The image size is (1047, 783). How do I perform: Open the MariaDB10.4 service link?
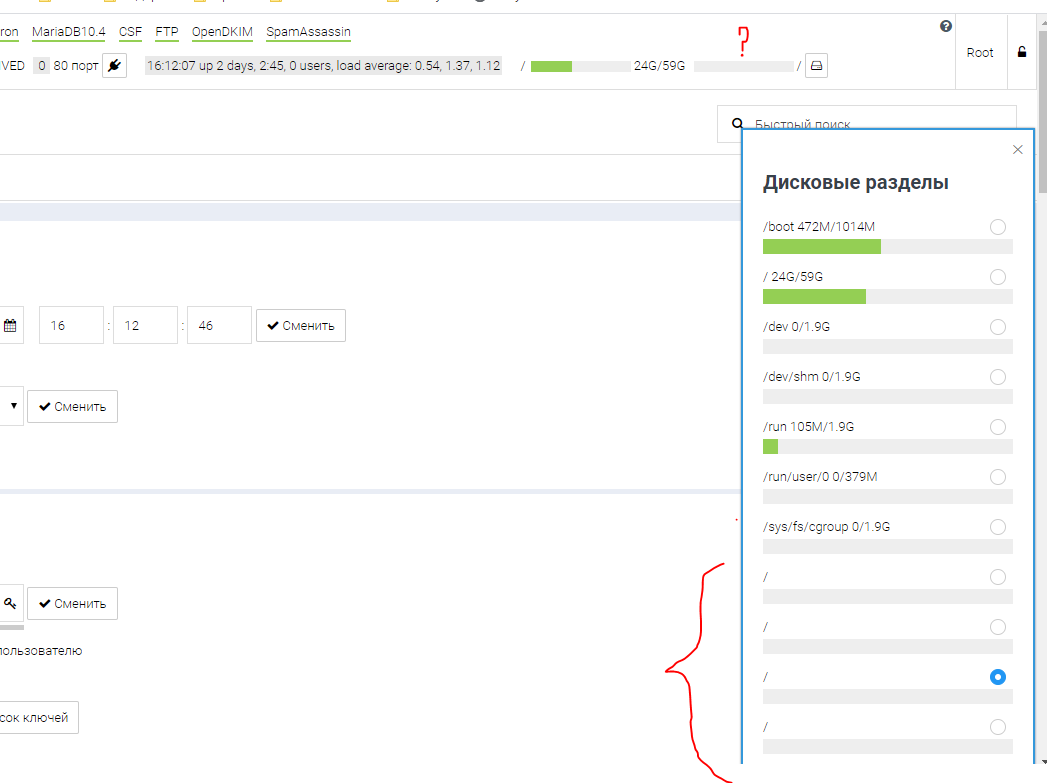[68, 32]
